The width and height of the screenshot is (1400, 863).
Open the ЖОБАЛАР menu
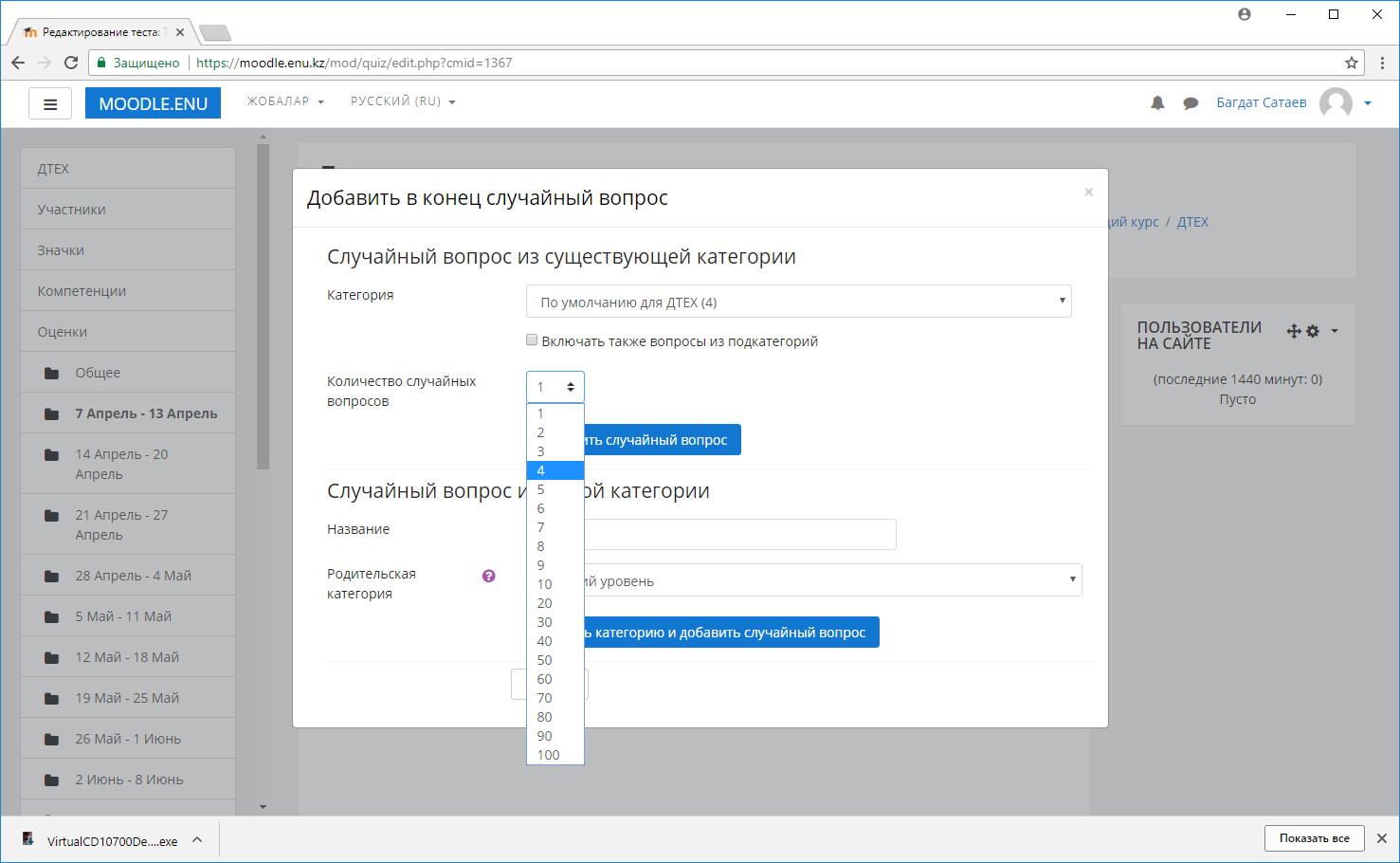pos(285,101)
